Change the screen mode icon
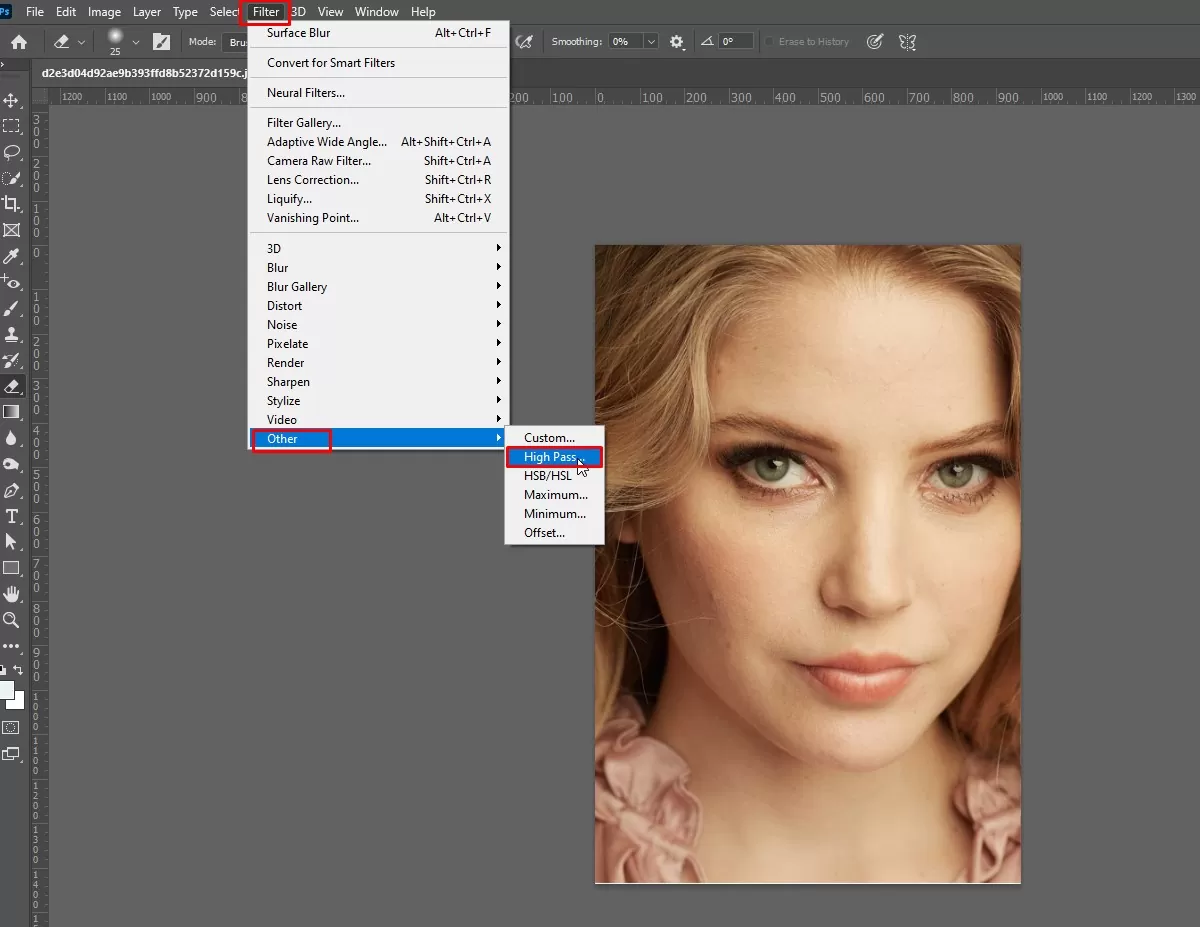Screen dimensions: 1200x927 pos(12,754)
